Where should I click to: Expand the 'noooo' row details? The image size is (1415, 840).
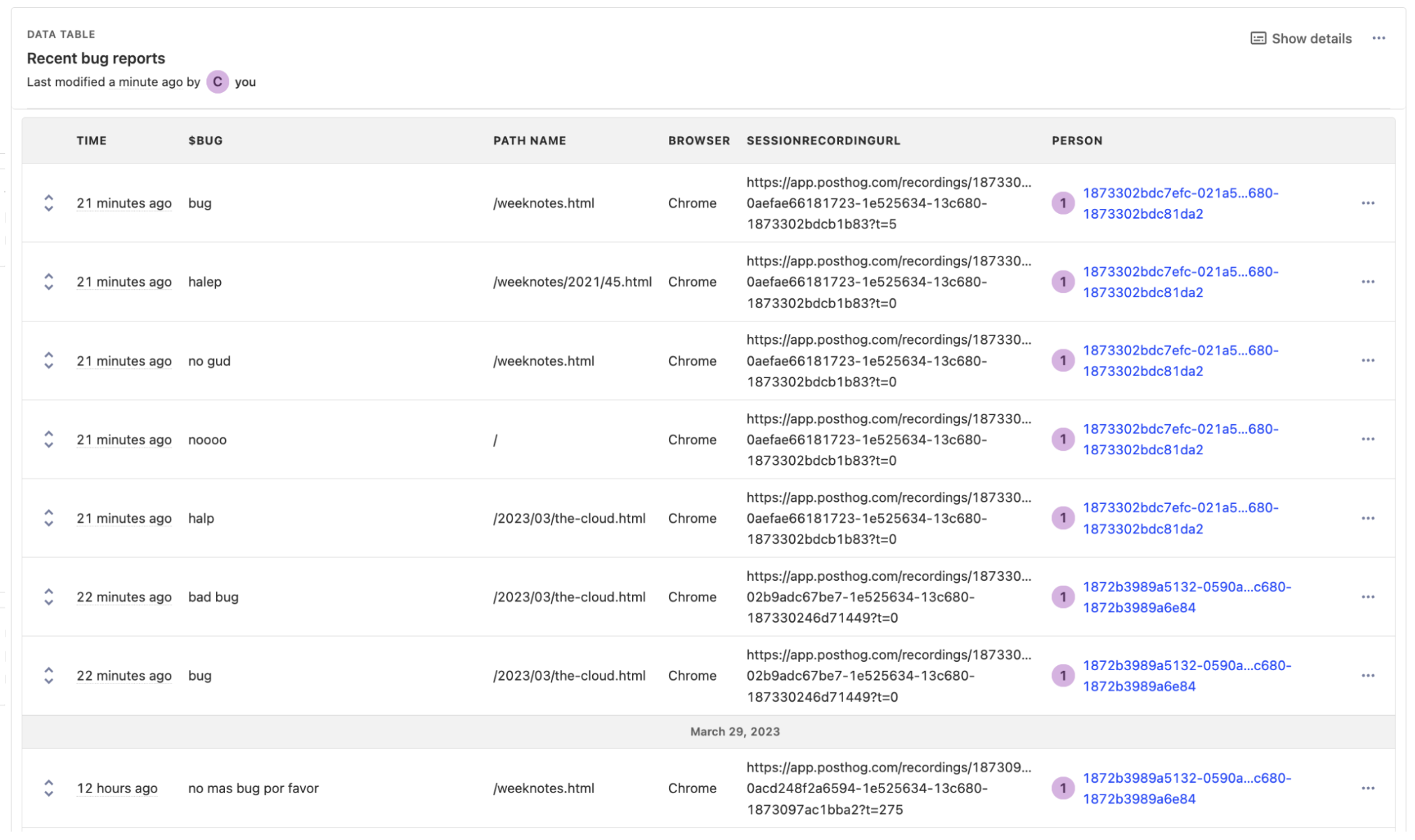pos(48,440)
